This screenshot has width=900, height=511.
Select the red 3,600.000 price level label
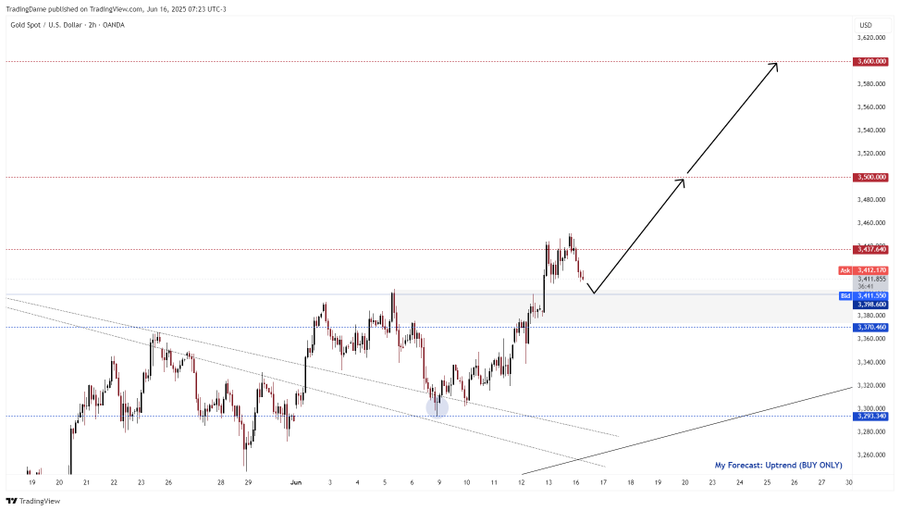click(x=871, y=61)
